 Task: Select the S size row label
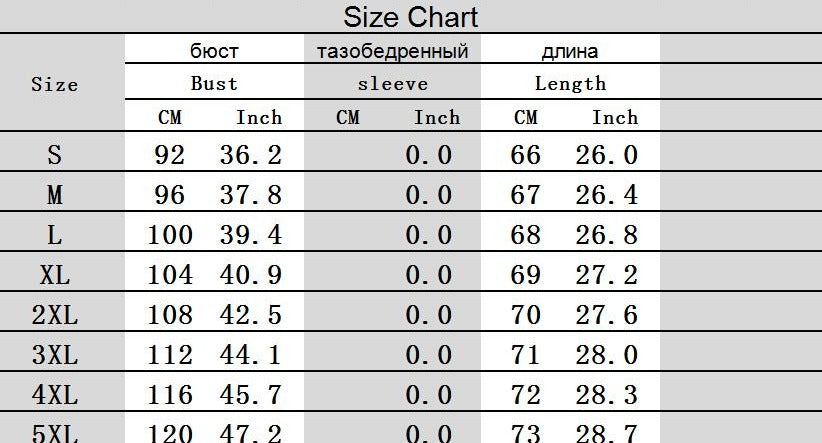54,155
